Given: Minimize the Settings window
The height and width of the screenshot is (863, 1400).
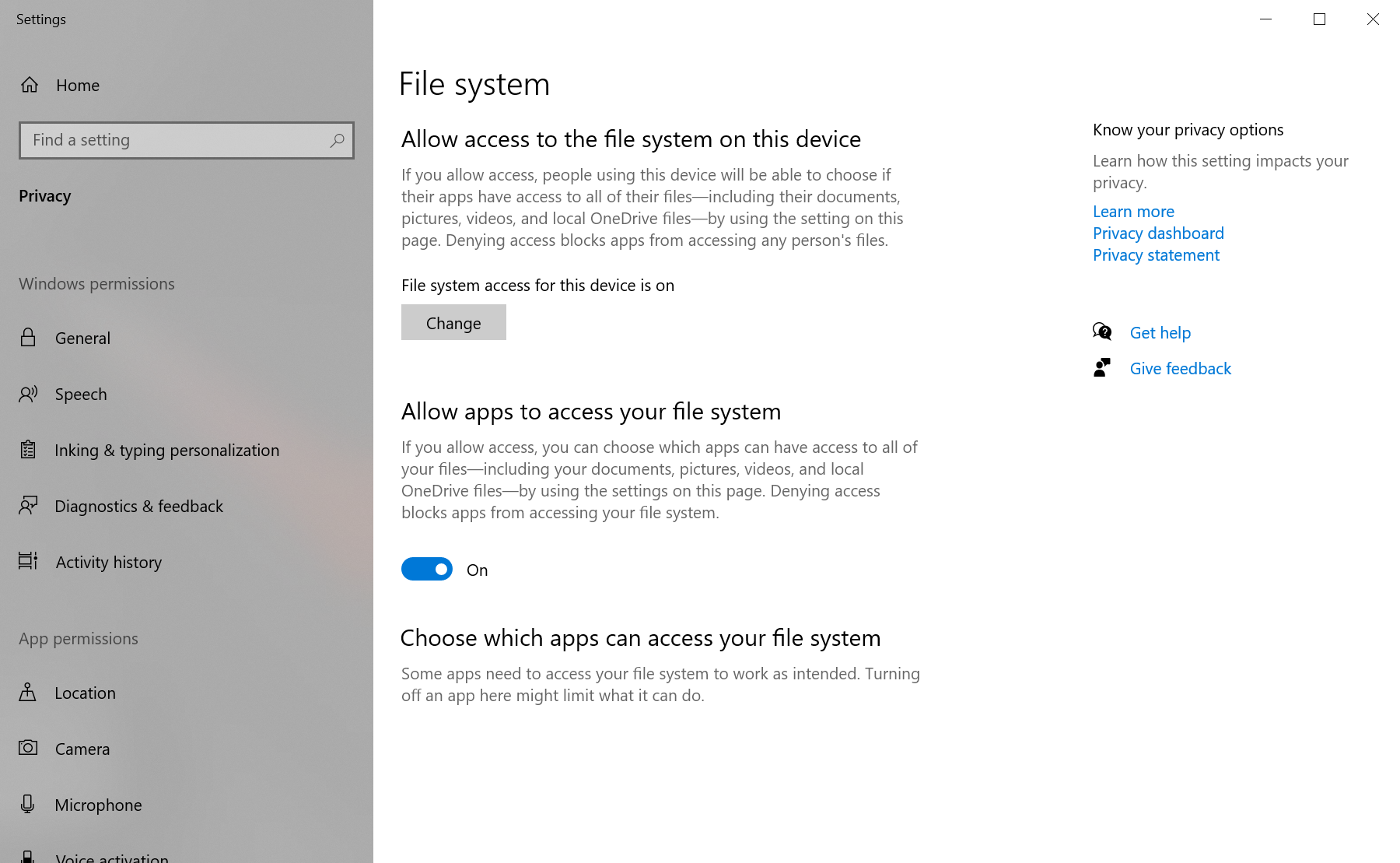Looking at the screenshot, I should [1265, 19].
